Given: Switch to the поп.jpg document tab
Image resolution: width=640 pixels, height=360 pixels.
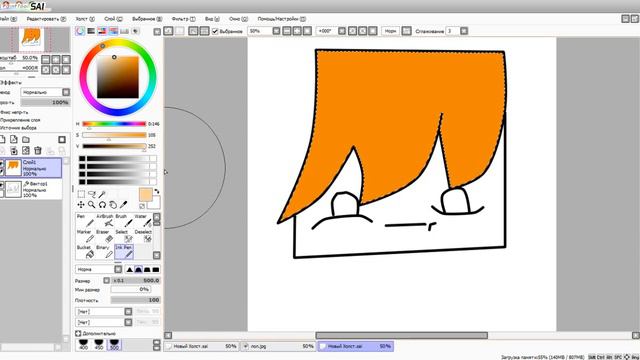Looking at the screenshot, I should 279,346.
